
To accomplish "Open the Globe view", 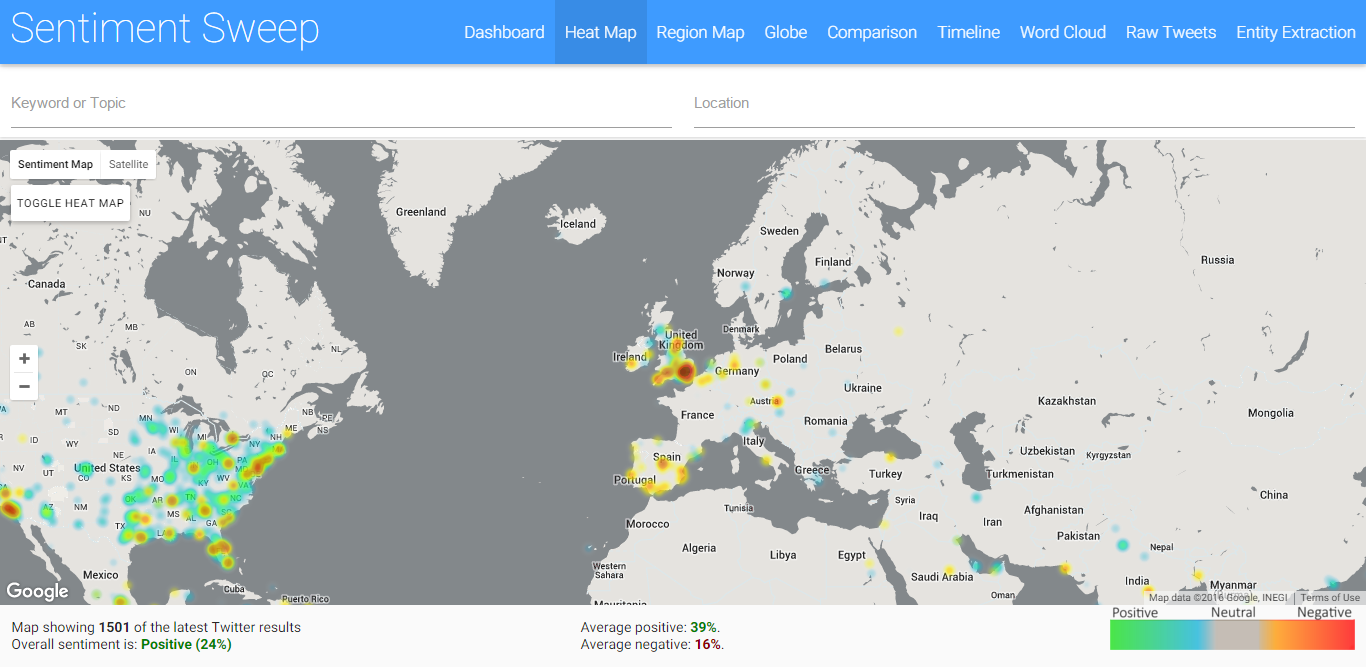I will tap(785, 32).
